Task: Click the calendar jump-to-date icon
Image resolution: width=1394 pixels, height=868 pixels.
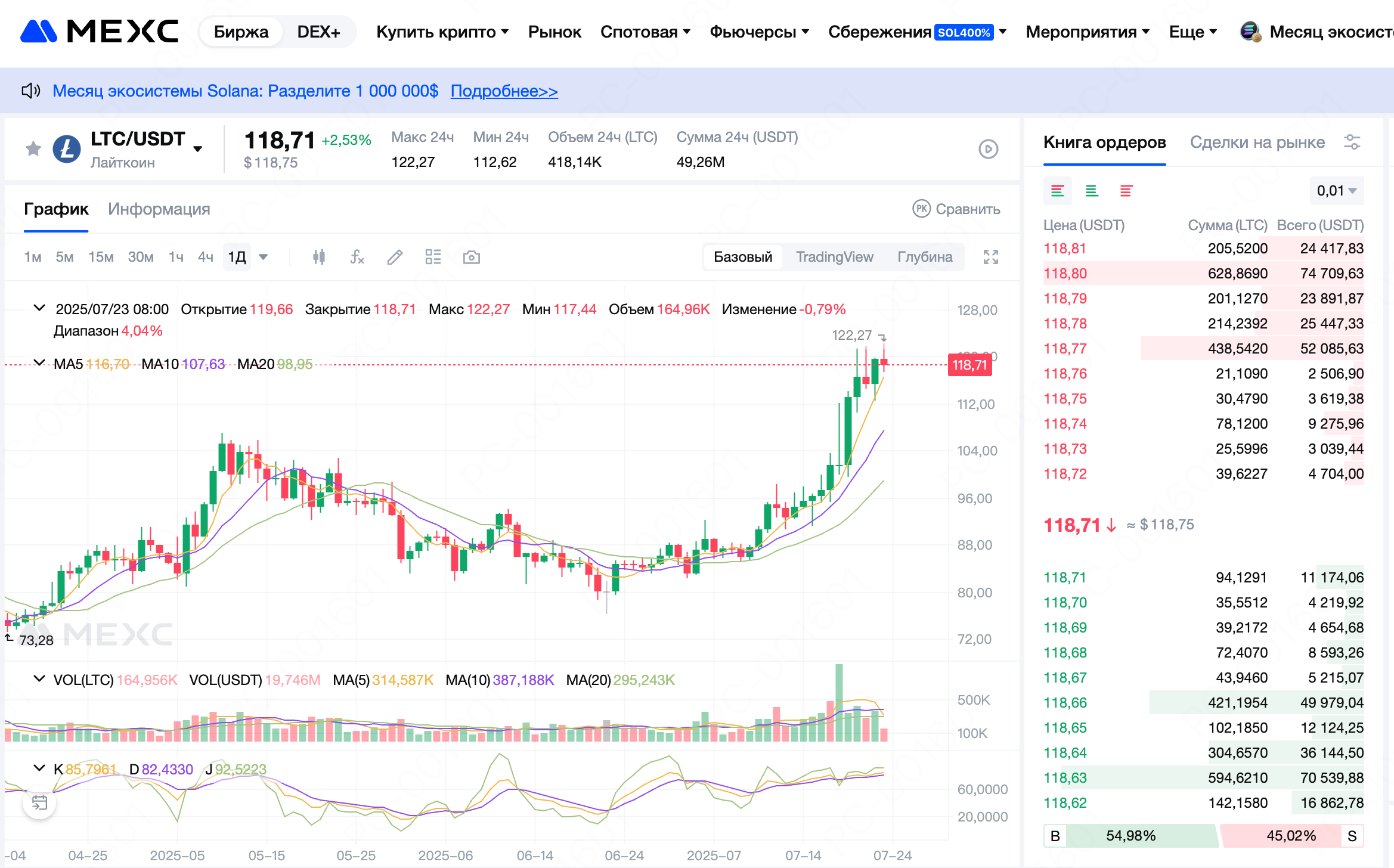Action: [x=39, y=802]
